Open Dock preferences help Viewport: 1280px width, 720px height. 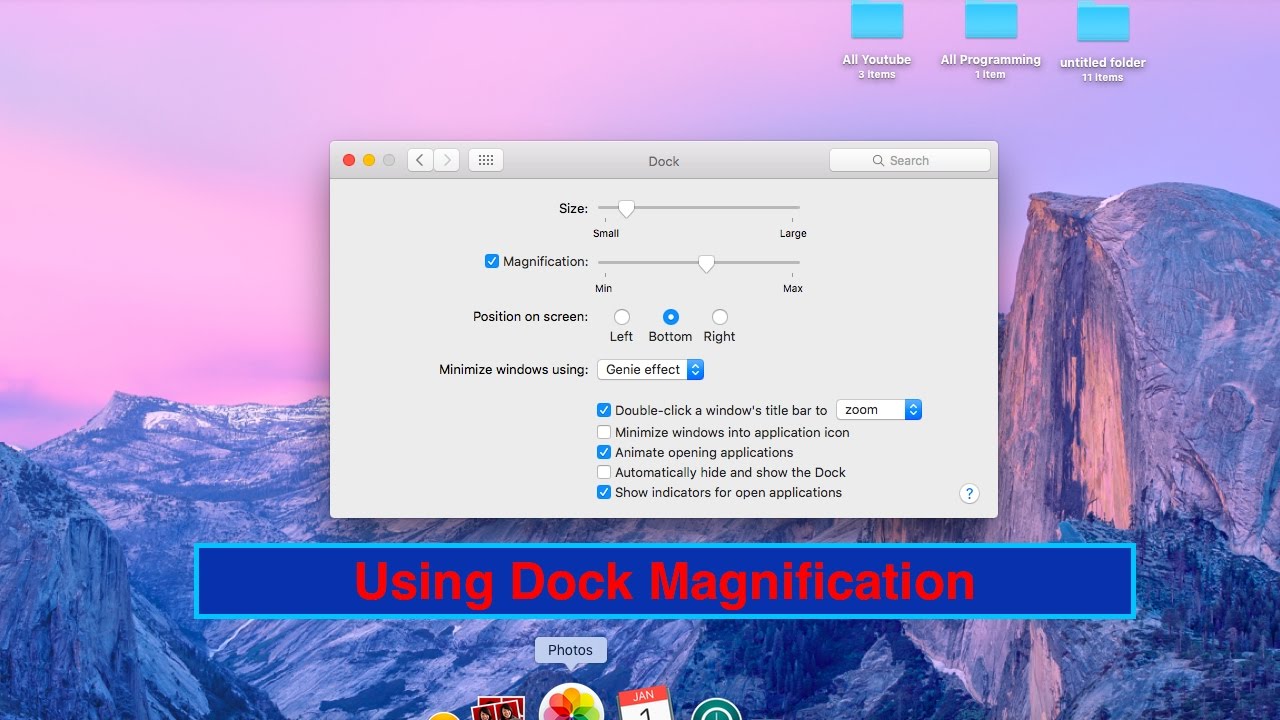[969, 493]
